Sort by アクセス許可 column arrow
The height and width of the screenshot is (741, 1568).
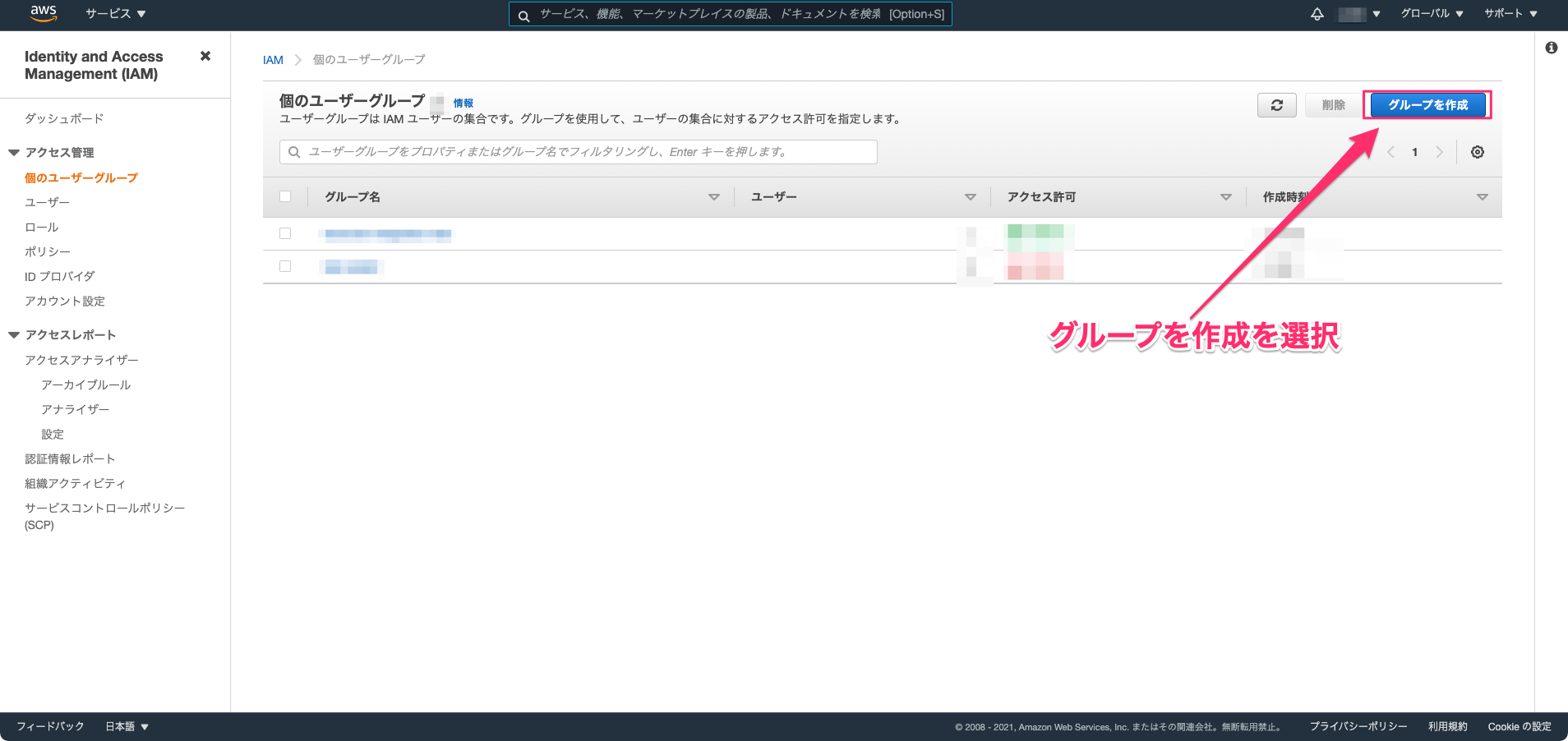click(x=1225, y=197)
